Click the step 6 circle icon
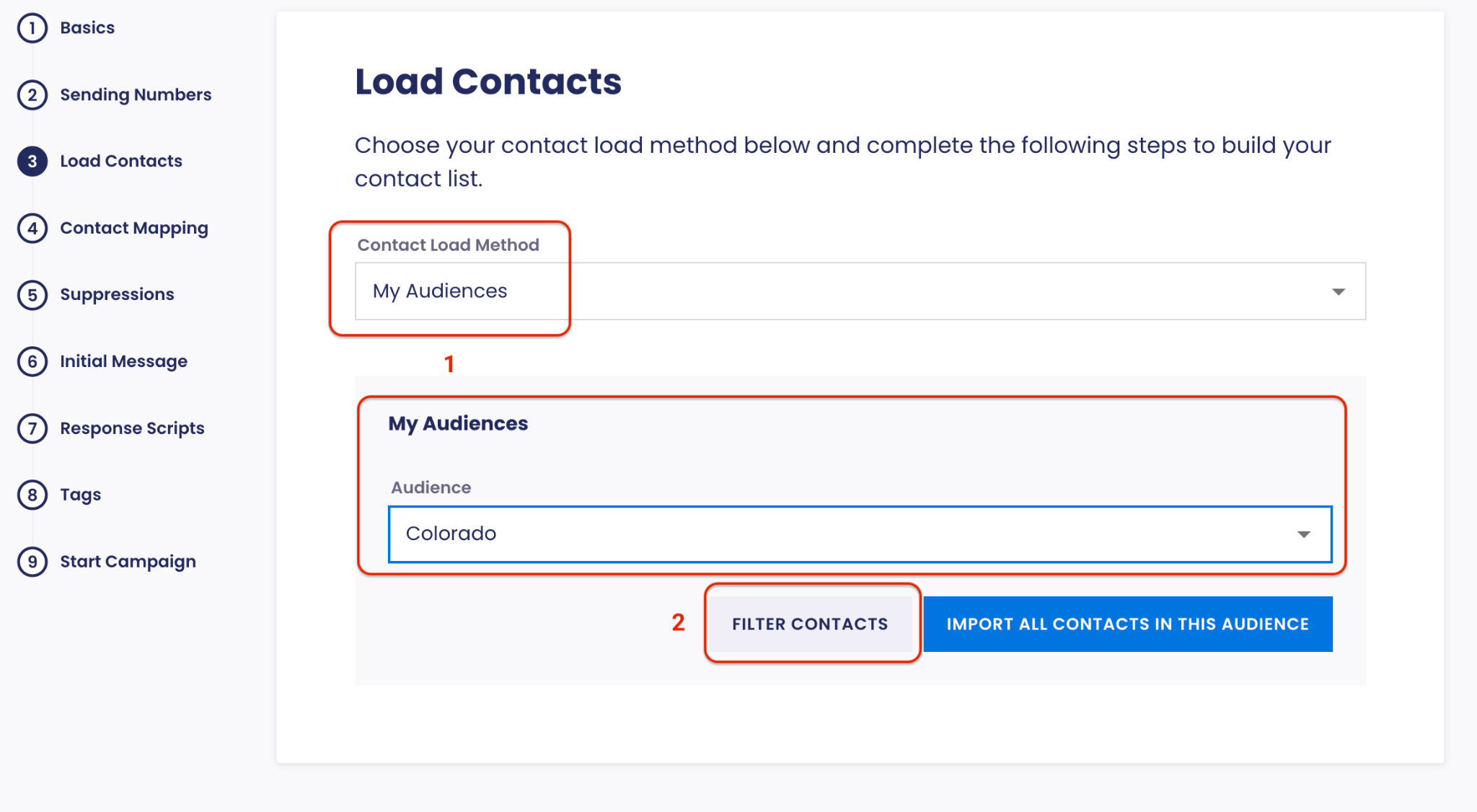 pyautogui.click(x=32, y=362)
